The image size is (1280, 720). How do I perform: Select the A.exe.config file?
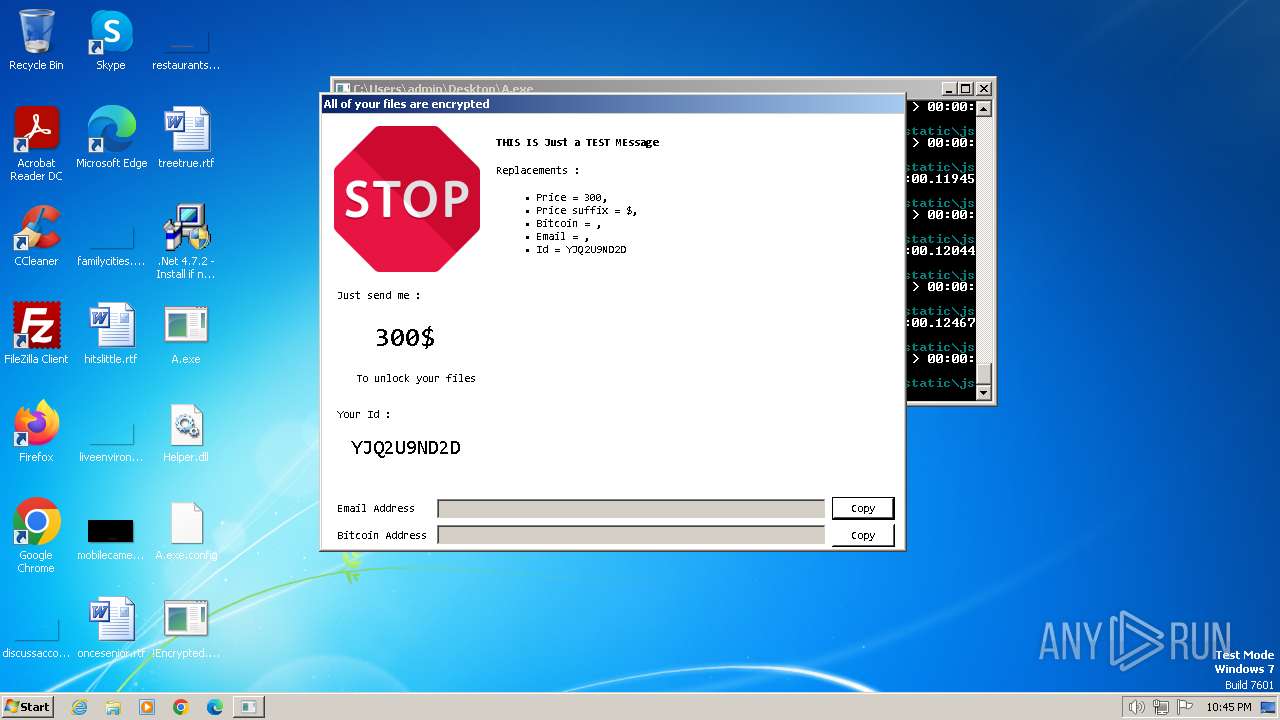(x=186, y=530)
